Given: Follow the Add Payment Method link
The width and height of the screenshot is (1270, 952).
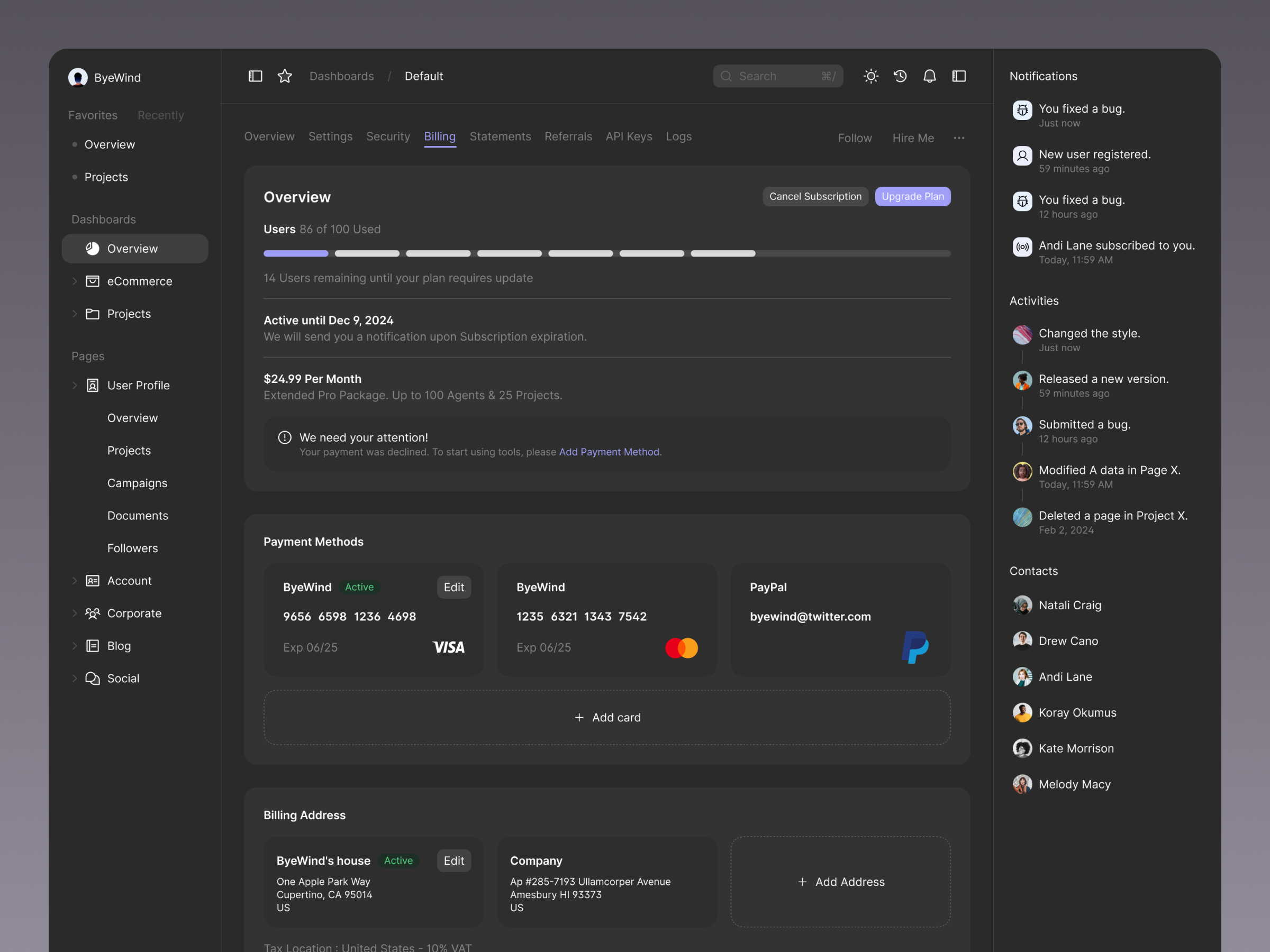Looking at the screenshot, I should [609, 452].
